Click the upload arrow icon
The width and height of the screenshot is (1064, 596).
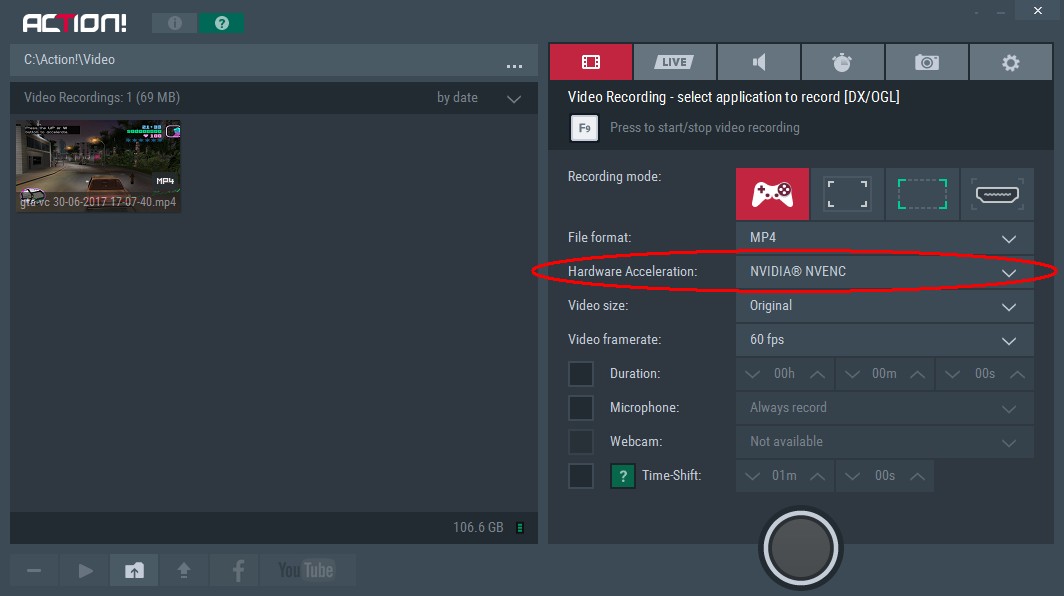point(184,570)
